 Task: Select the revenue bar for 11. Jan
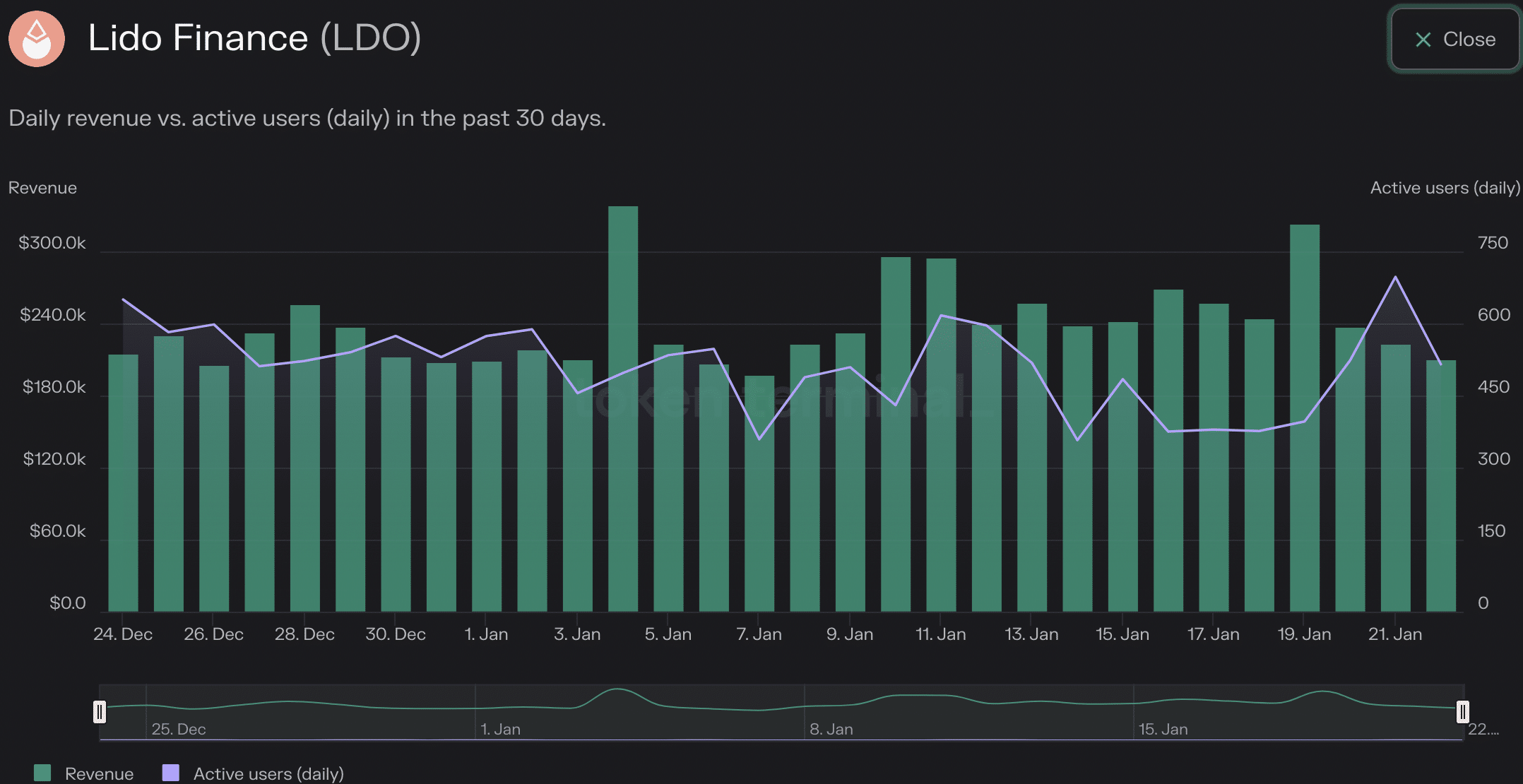point(941,435)
